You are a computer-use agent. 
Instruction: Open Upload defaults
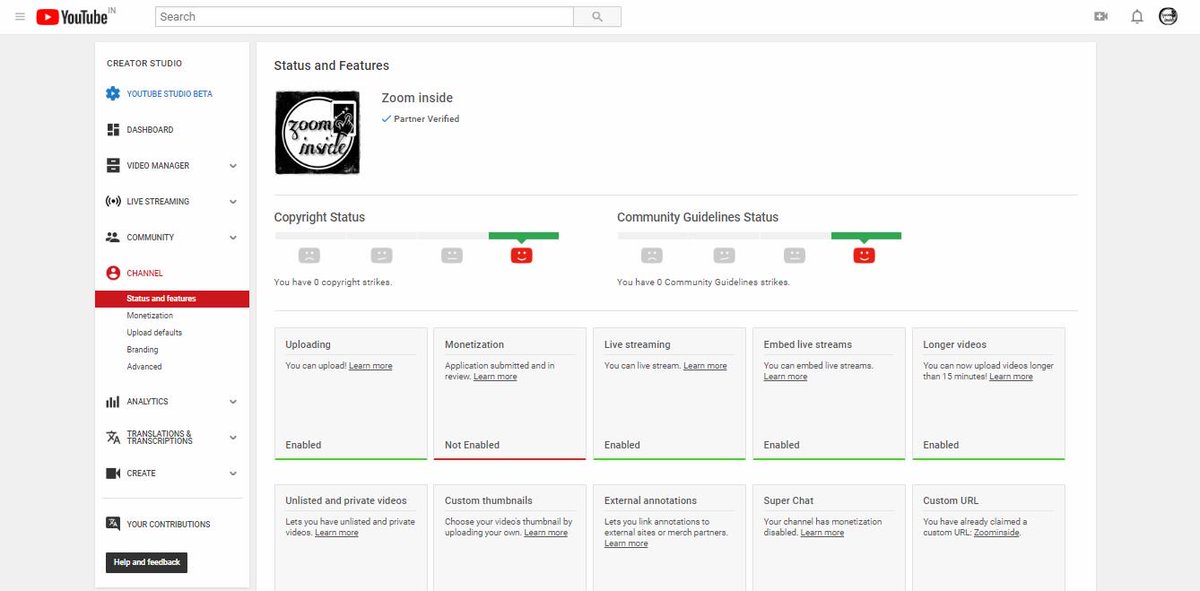point(154,333)
